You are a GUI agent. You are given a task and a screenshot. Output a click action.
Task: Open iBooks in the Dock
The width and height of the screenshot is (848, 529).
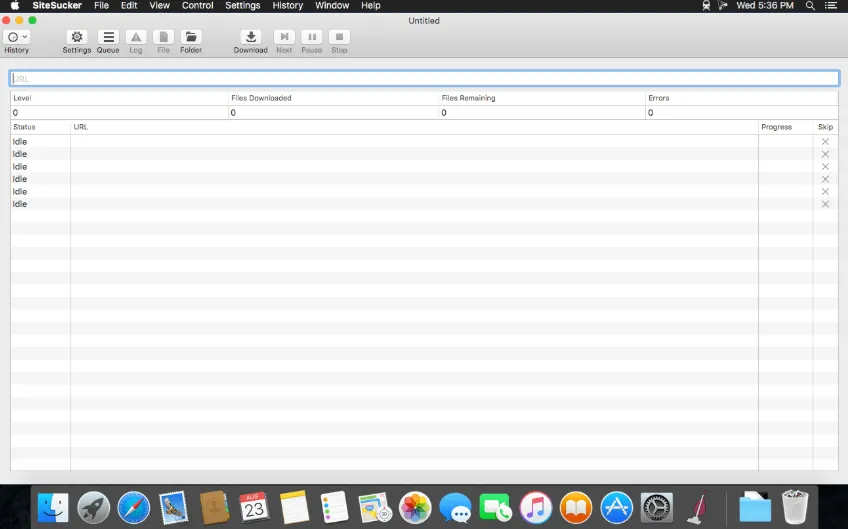tap(576, 508)
